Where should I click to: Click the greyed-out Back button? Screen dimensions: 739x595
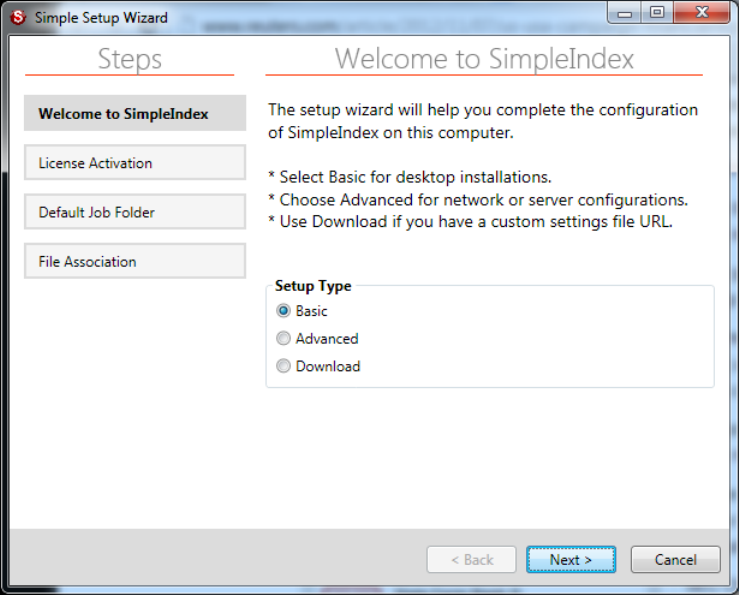[x=471, y=560]
